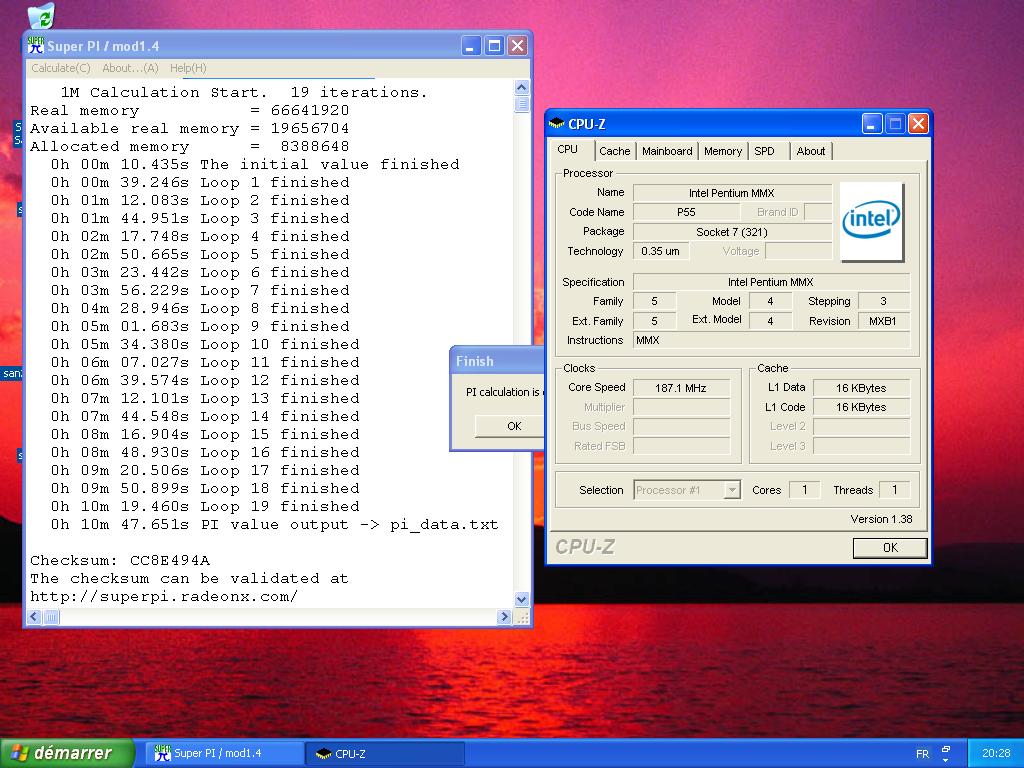This screenshot has height=768, width=1024.
Task: Click the Cores value field
Action: (x=805, y=490)
